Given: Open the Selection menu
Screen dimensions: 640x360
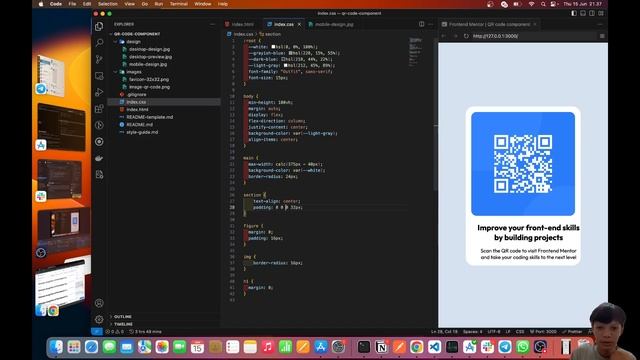Looking at the screenshot, I should (107, 4).
